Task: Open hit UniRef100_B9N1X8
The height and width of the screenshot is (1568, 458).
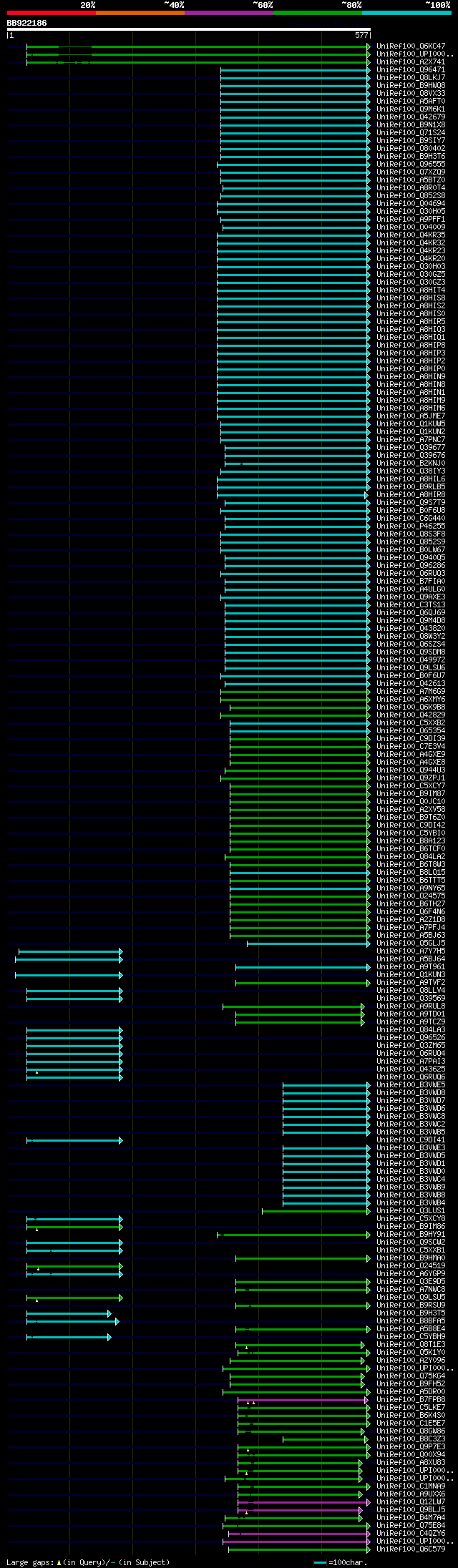Action: click(411, 125)
